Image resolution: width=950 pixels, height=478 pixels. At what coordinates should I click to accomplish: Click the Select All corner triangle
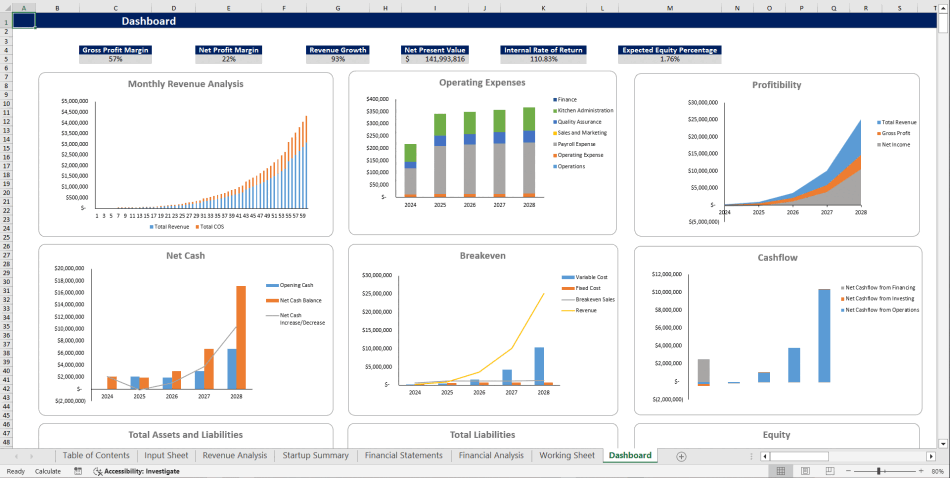click(x=5, y=8)
